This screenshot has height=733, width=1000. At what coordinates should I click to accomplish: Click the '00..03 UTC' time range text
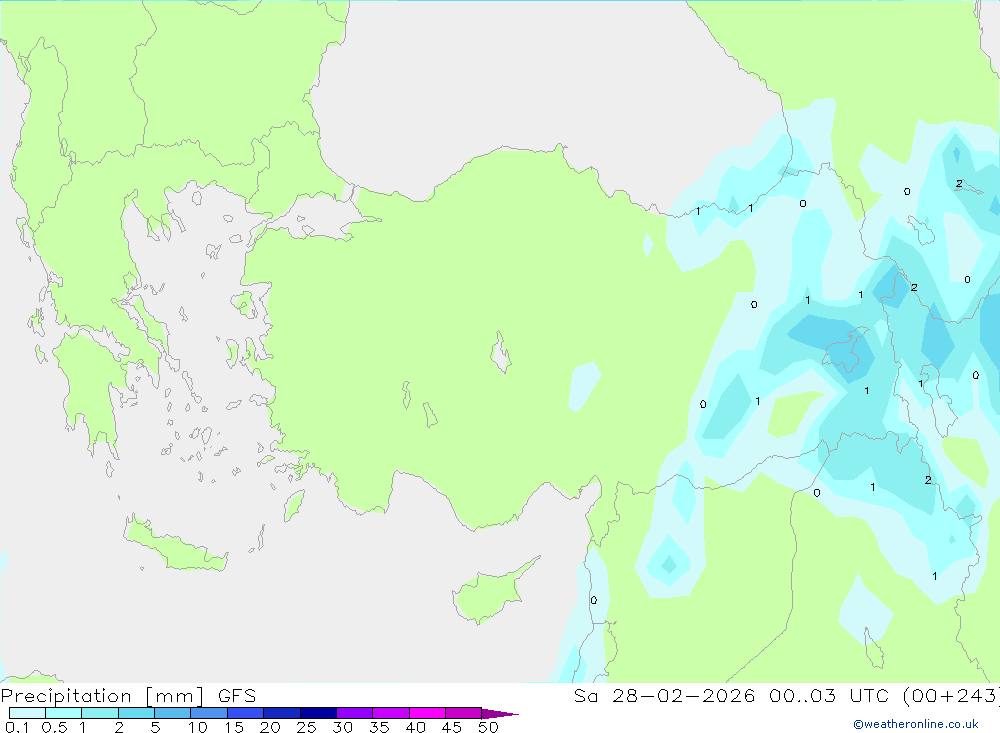tap(829, 696)
